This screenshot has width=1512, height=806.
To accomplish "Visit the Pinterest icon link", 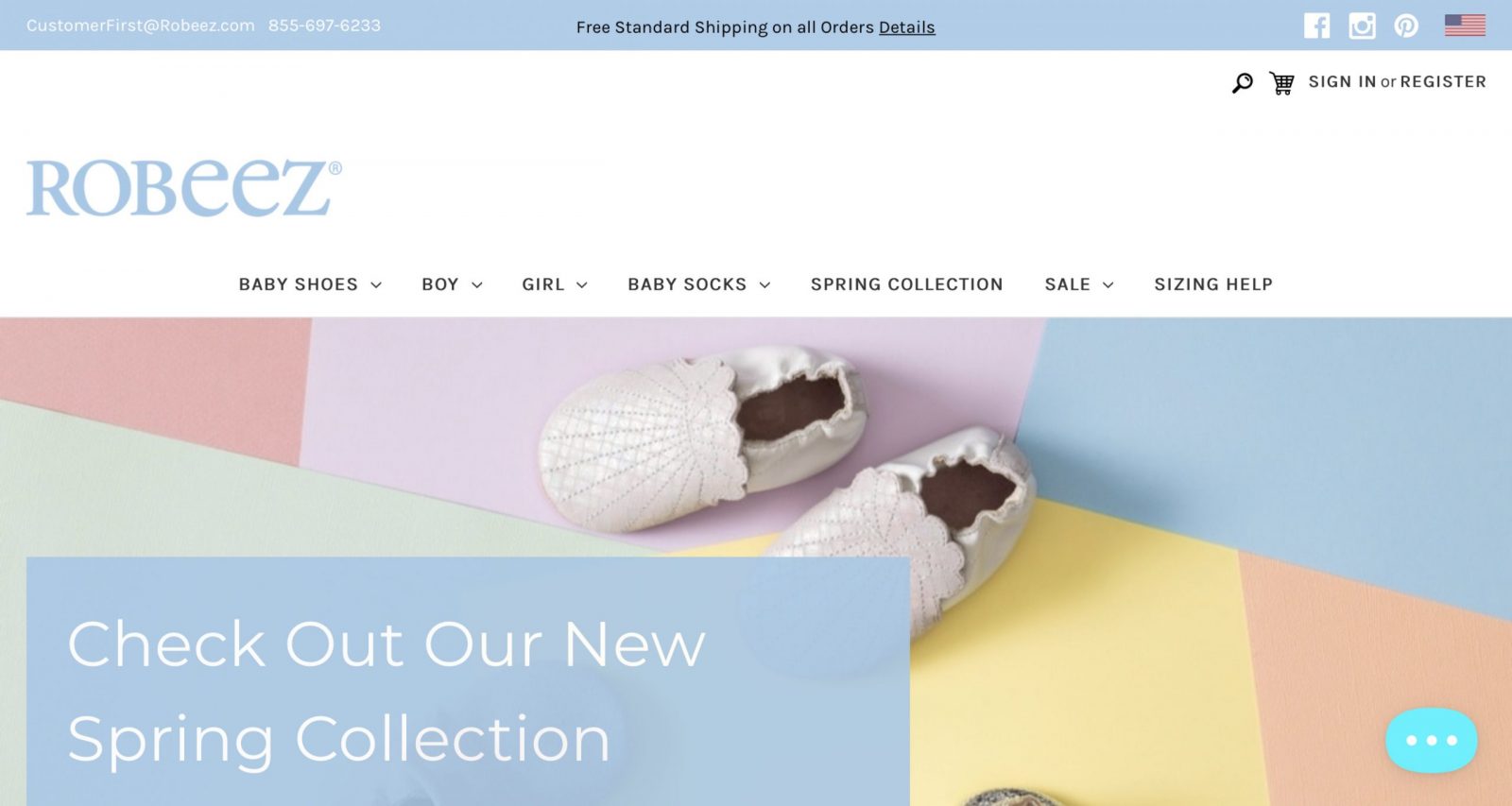I will tap(1406, 26).
